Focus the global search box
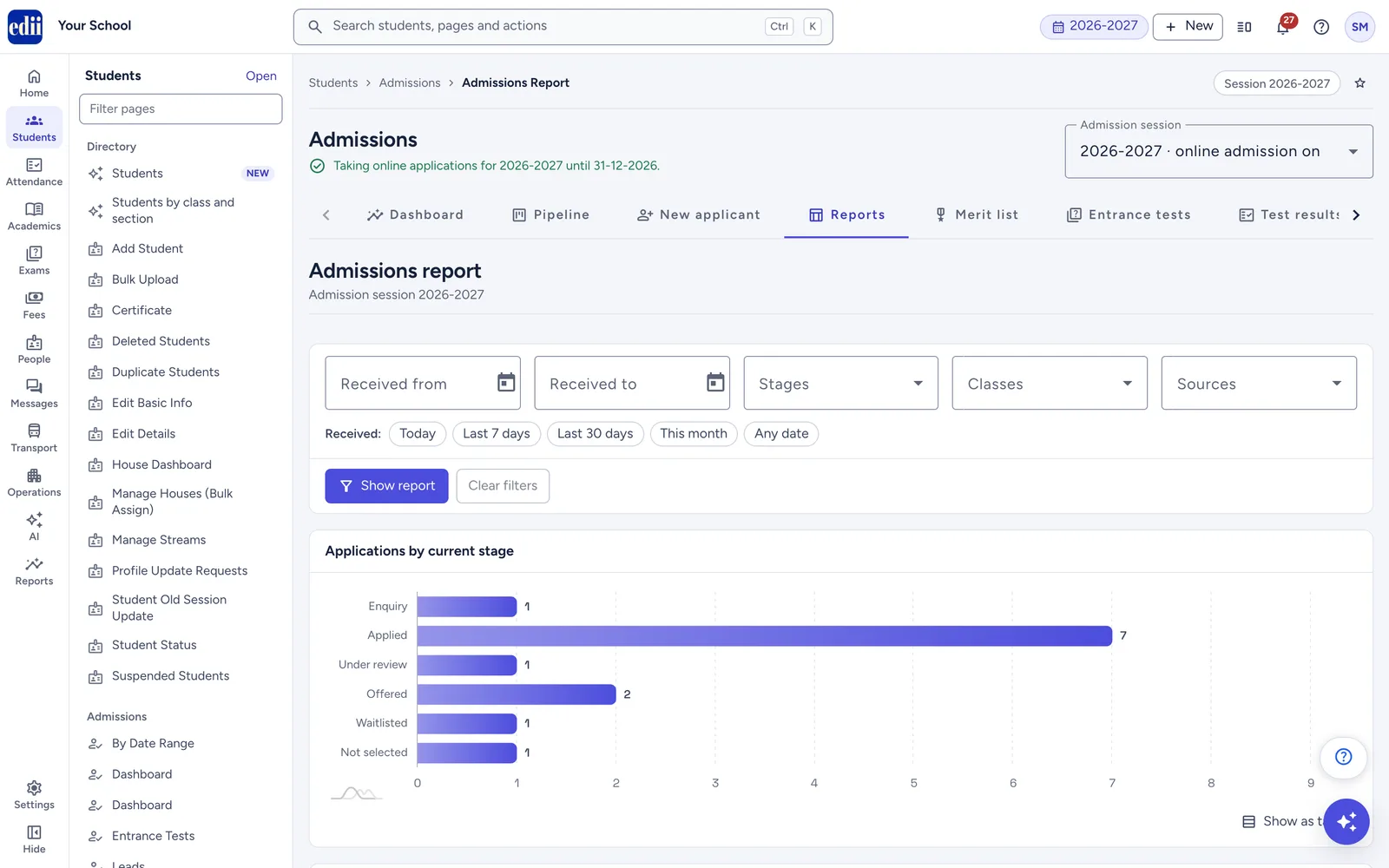 [563, 27]
